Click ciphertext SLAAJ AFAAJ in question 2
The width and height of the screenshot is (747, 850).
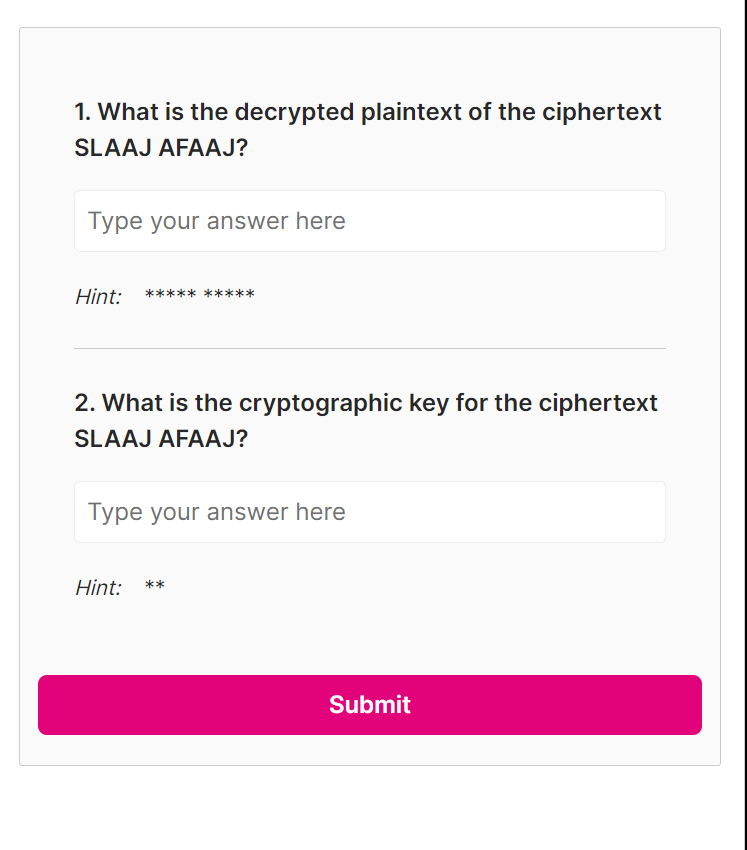click(x=161, y=440)
